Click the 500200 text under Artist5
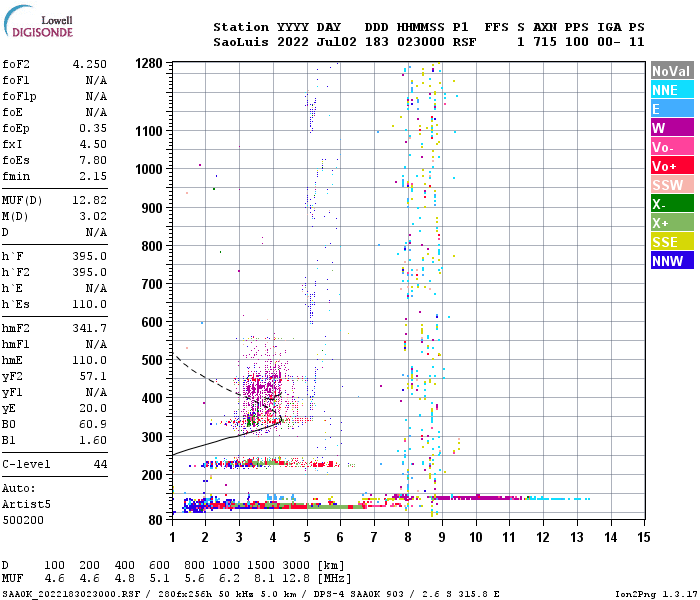This screenshot has height=600, width=700. tap(23, 521)
